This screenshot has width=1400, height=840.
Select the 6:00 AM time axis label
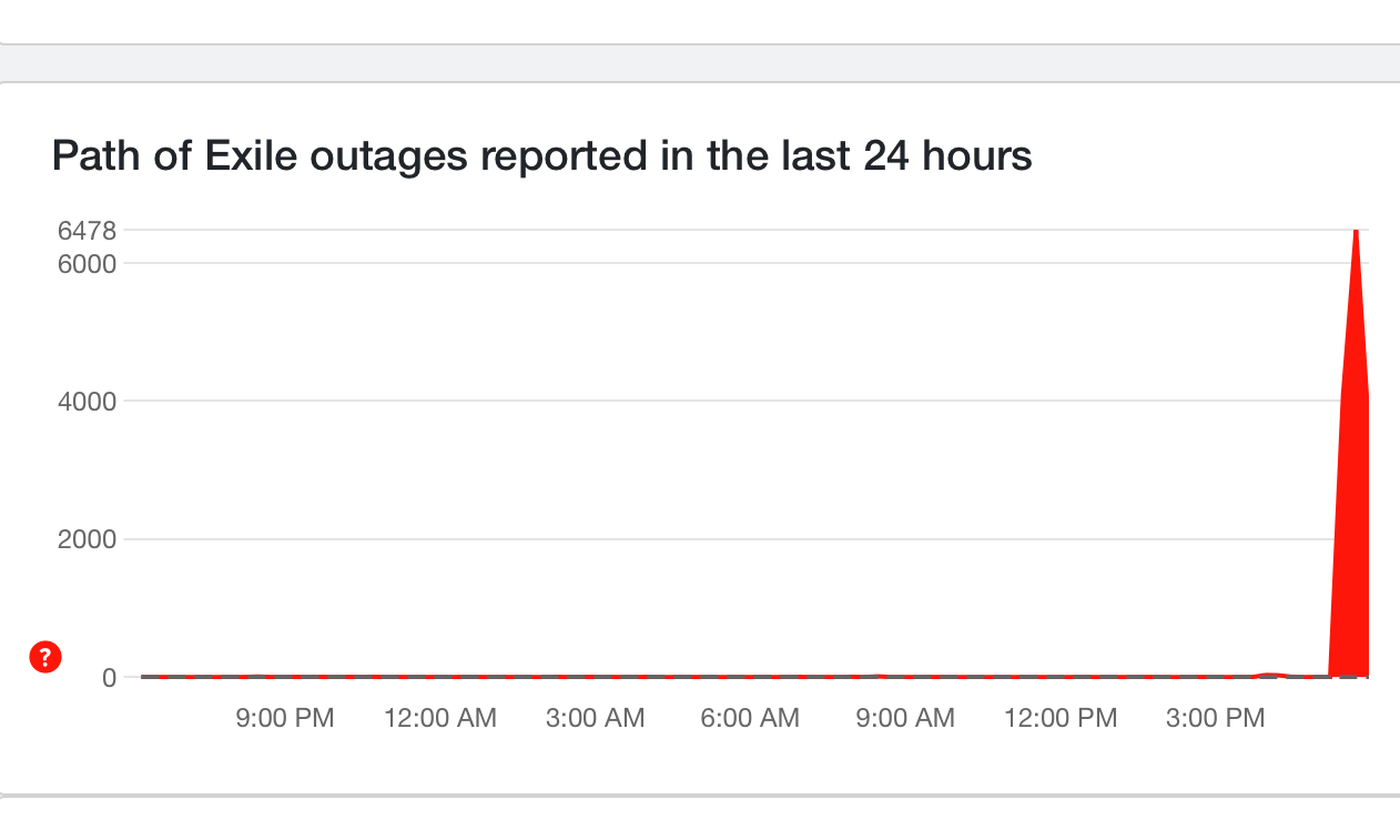[750, 717]
